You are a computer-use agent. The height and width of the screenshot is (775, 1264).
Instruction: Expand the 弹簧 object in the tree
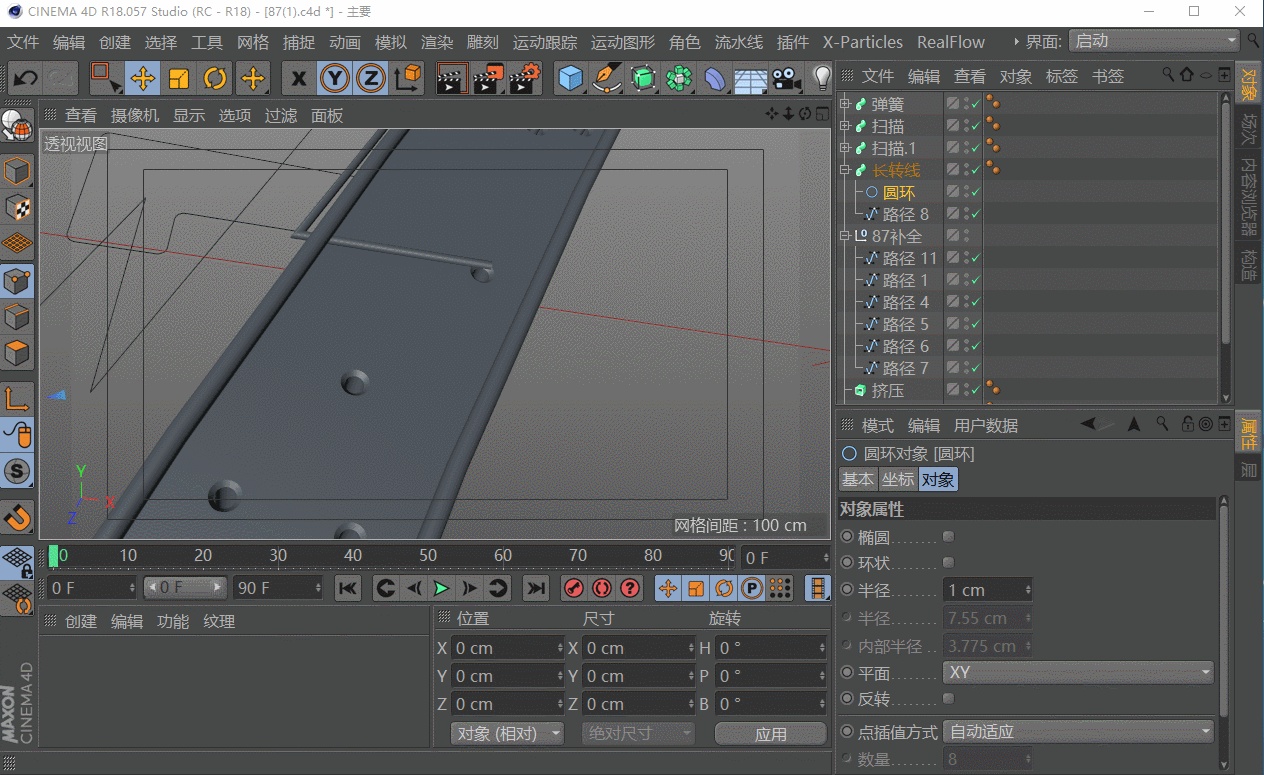point(845,104)
